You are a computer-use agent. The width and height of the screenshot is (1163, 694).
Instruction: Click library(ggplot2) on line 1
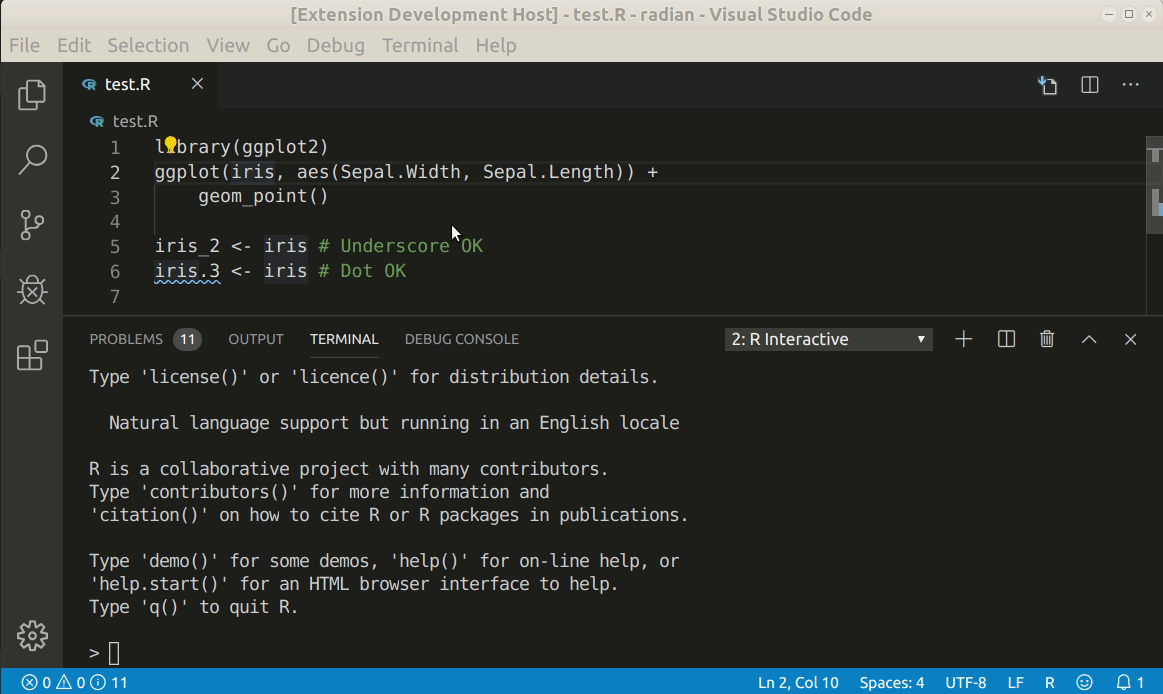pyautogui.click(x=242, y=147)
